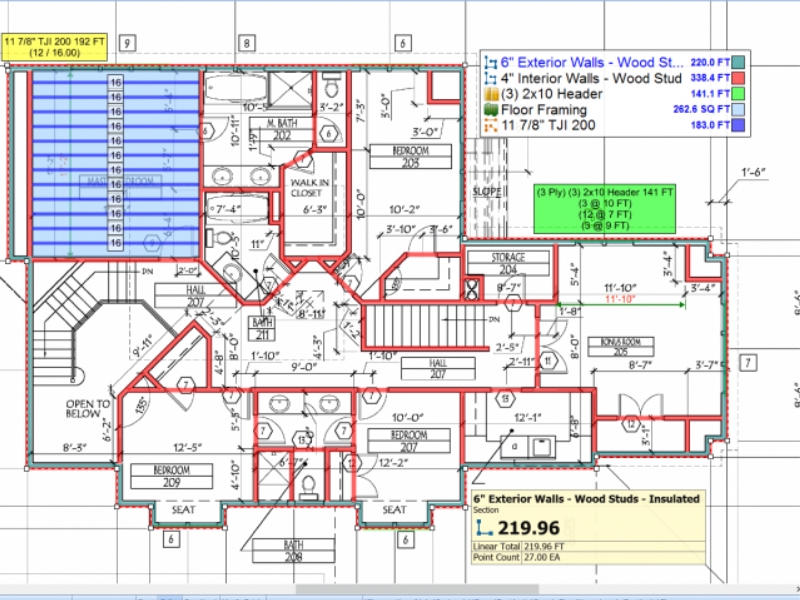The width and height of the screenshot is (800, 600).
Task: Select the blue TJI 200 color swatch
Action: 739,126
